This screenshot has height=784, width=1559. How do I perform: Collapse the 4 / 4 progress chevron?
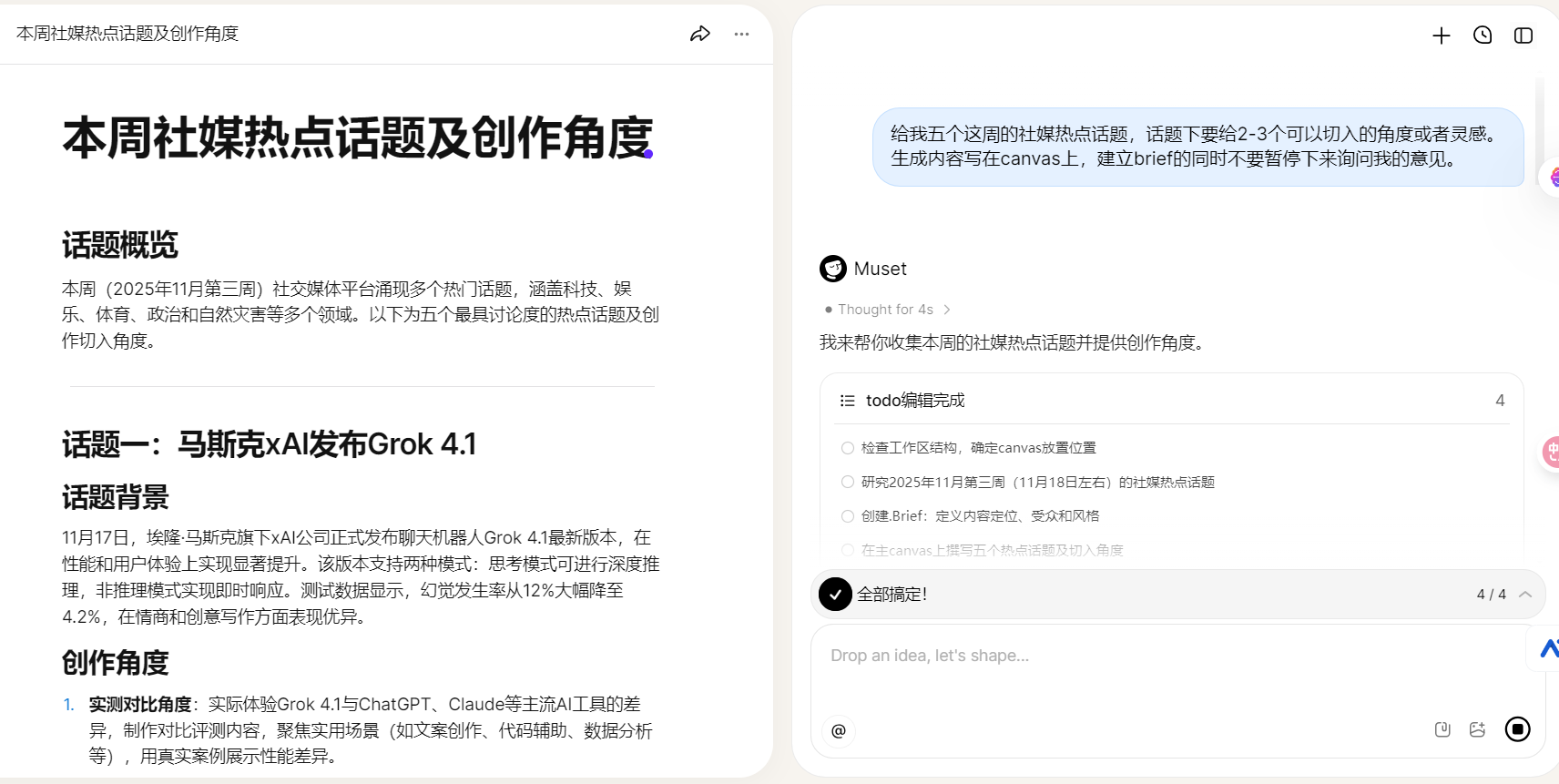tap(1525, 595)
